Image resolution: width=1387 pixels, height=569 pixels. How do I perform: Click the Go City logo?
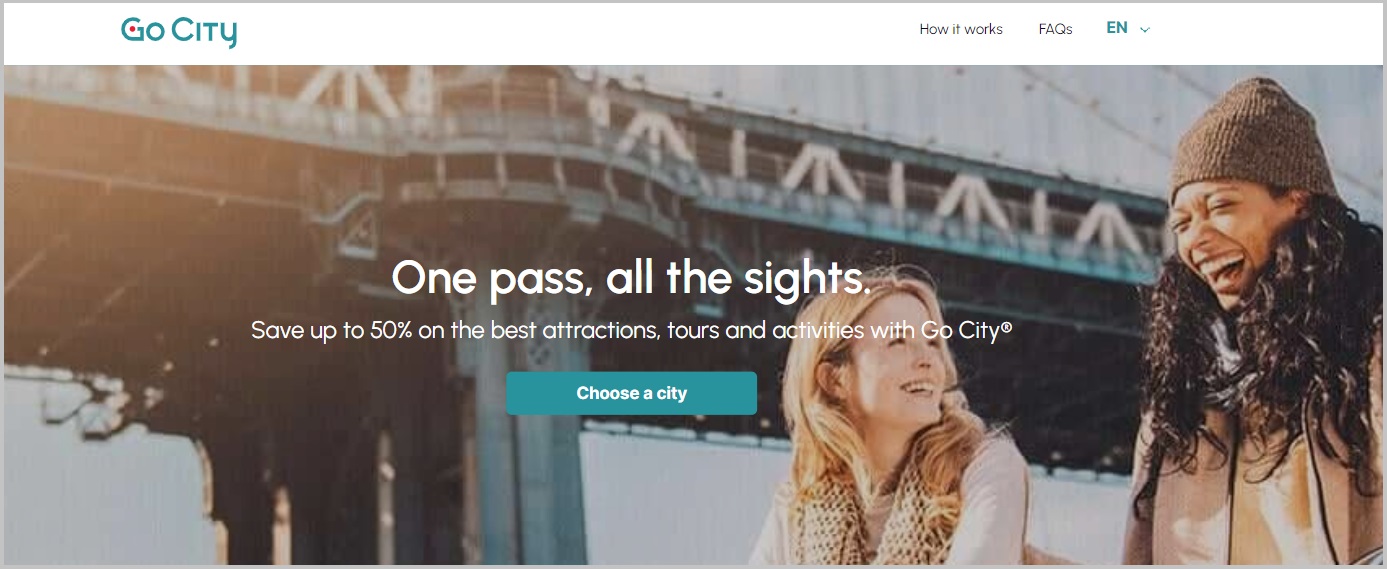click(x=179, y=31)
